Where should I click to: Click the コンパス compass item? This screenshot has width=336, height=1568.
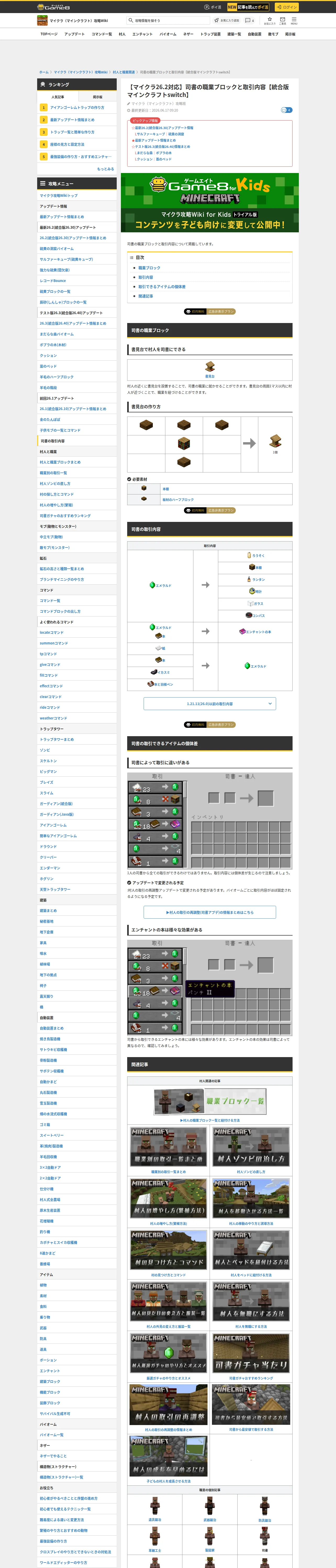point(255,615)
